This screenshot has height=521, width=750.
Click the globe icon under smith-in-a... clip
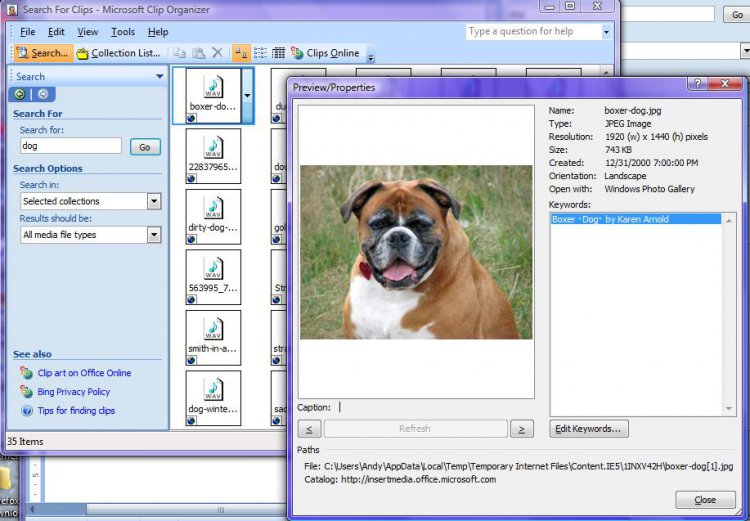click(x=192, y=360)
